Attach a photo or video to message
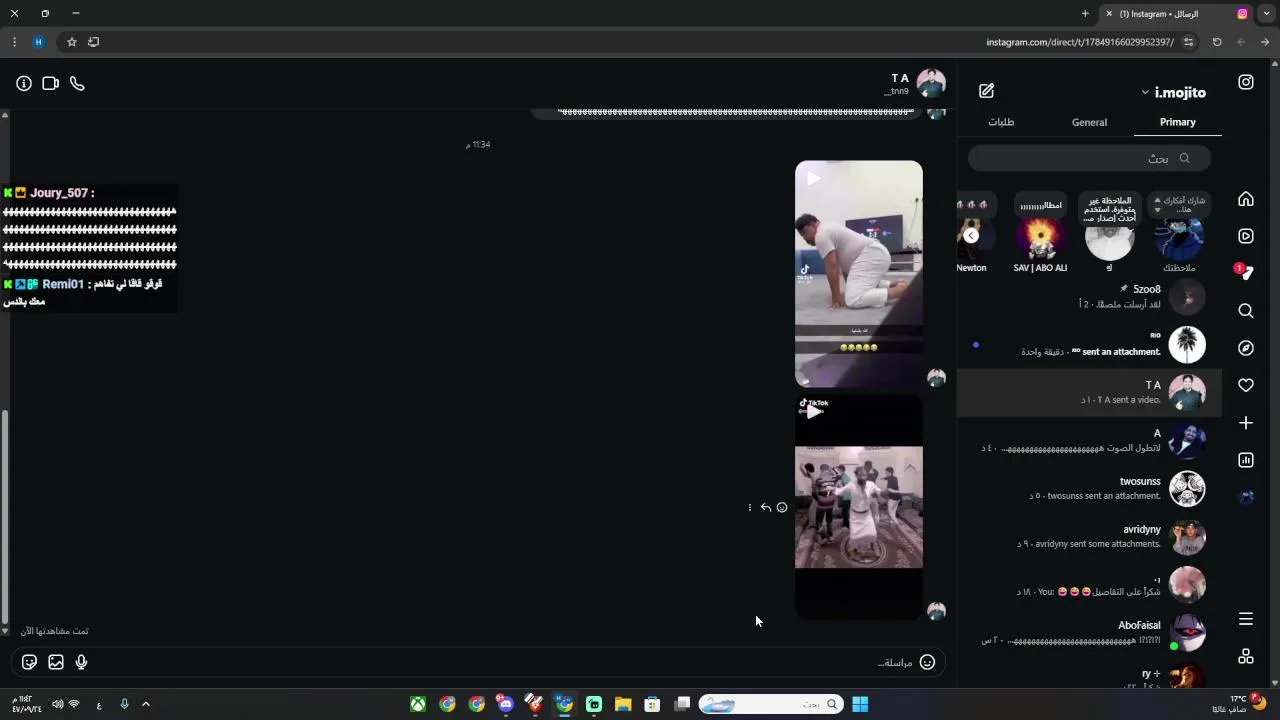The height and width of the screenshot is (720, 1280). tap(56, 662)
